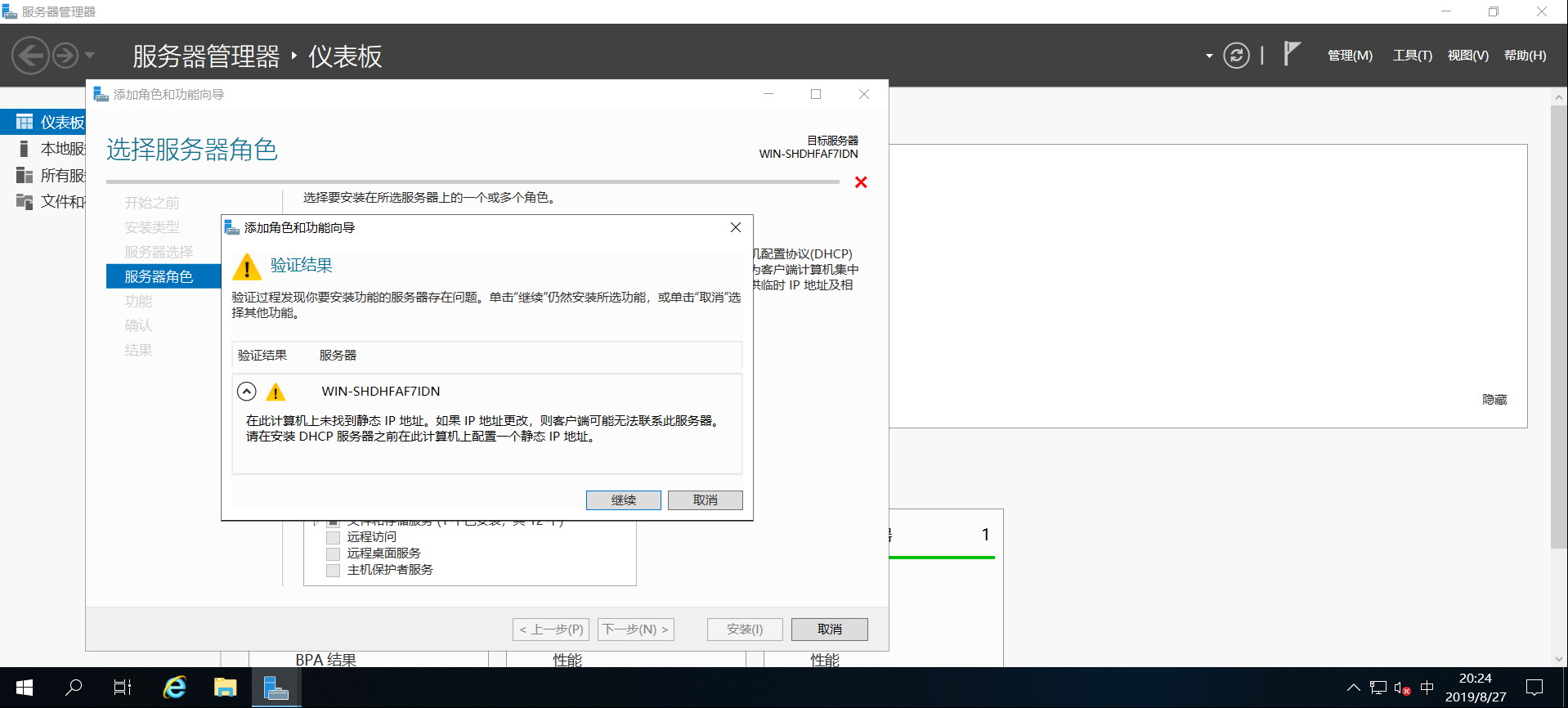Click the 验证结果 column header
This screenshot has height=708, width=1568.
(x=262, y=355)
